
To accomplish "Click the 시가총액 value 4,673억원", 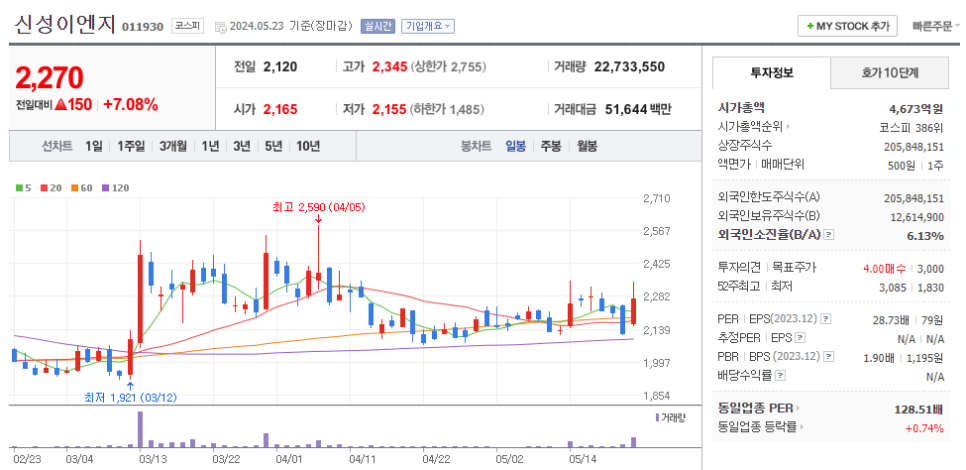I will point(916,109).
